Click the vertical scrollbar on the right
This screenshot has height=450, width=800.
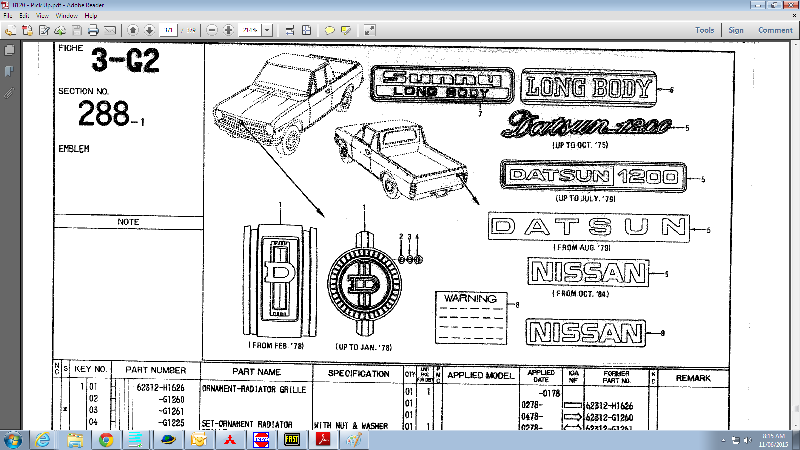pos(796,235)
